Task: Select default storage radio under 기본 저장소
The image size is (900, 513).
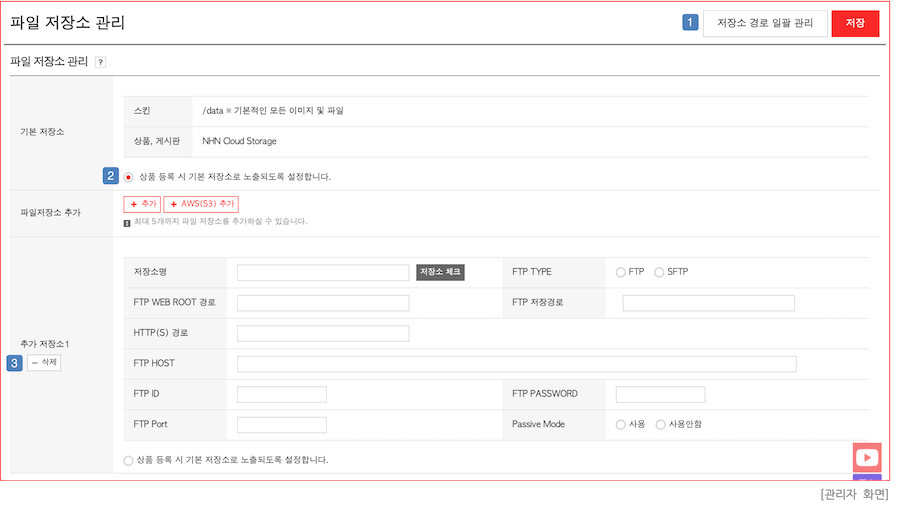Action: 129,177
